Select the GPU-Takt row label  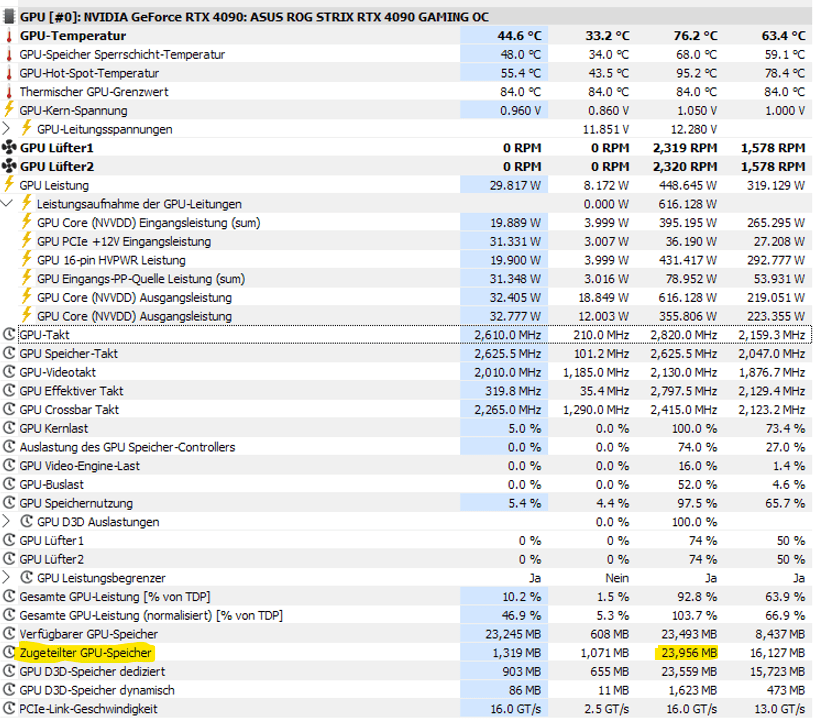coord(44,335)
